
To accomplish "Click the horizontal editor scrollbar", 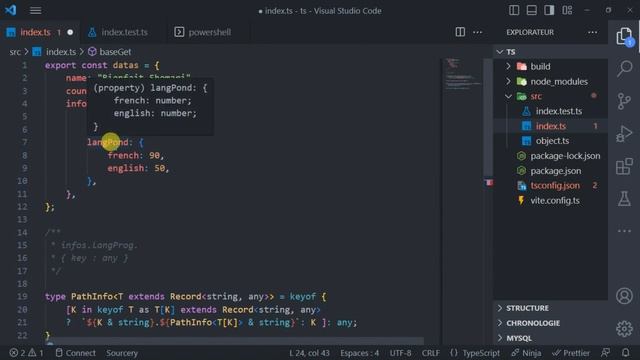I will [234, 341].
